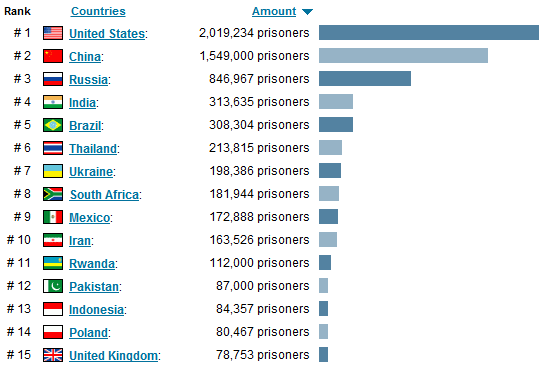
Task: Open the Iran country link
Action: pyautogui.click(x=80, y=241)
